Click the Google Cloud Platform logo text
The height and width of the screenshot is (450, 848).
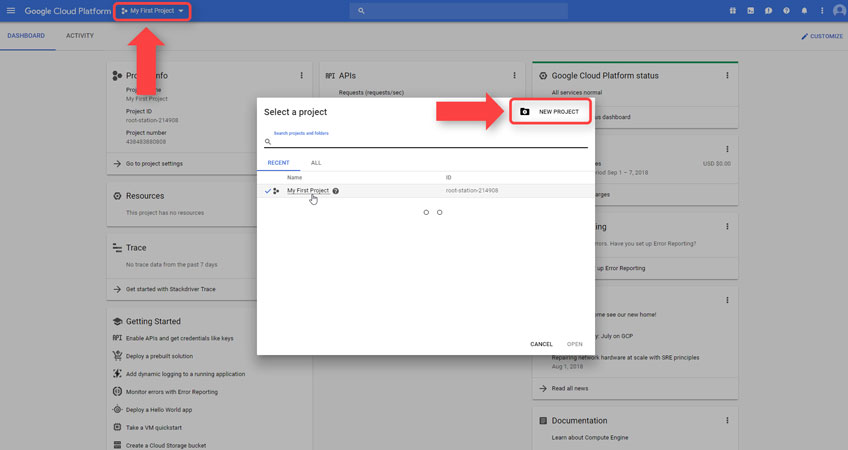[x=68, y=11]
